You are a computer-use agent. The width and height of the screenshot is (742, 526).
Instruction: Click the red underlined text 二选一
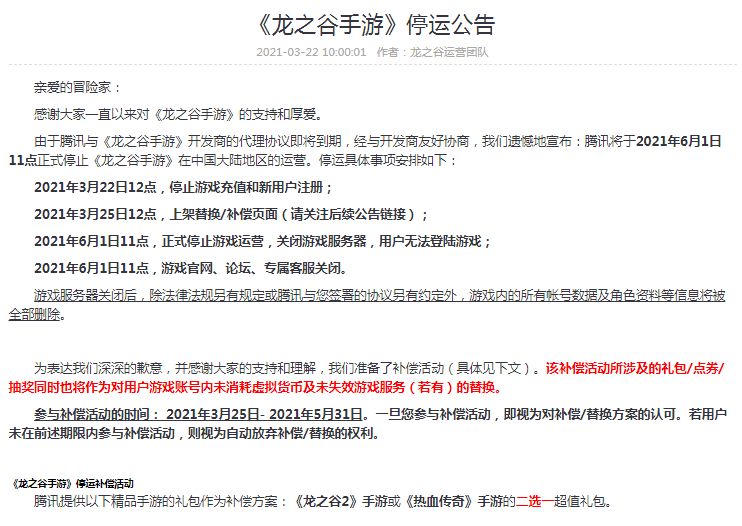coord(535,501)
